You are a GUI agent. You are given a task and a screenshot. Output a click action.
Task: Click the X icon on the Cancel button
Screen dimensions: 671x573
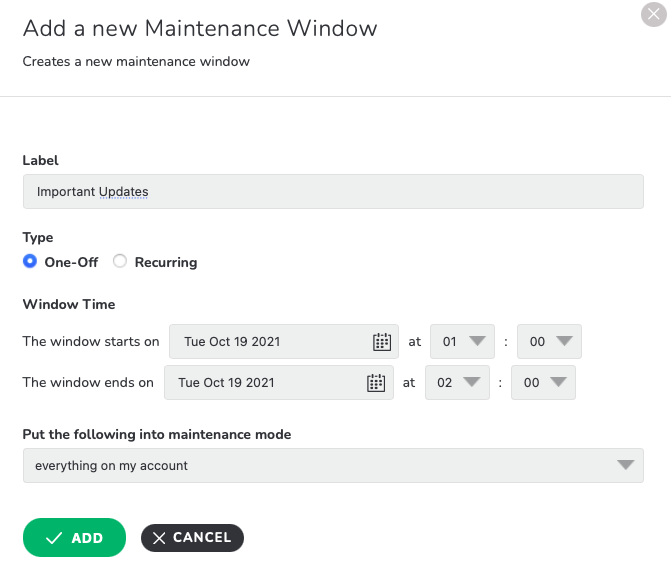(159, 538)
